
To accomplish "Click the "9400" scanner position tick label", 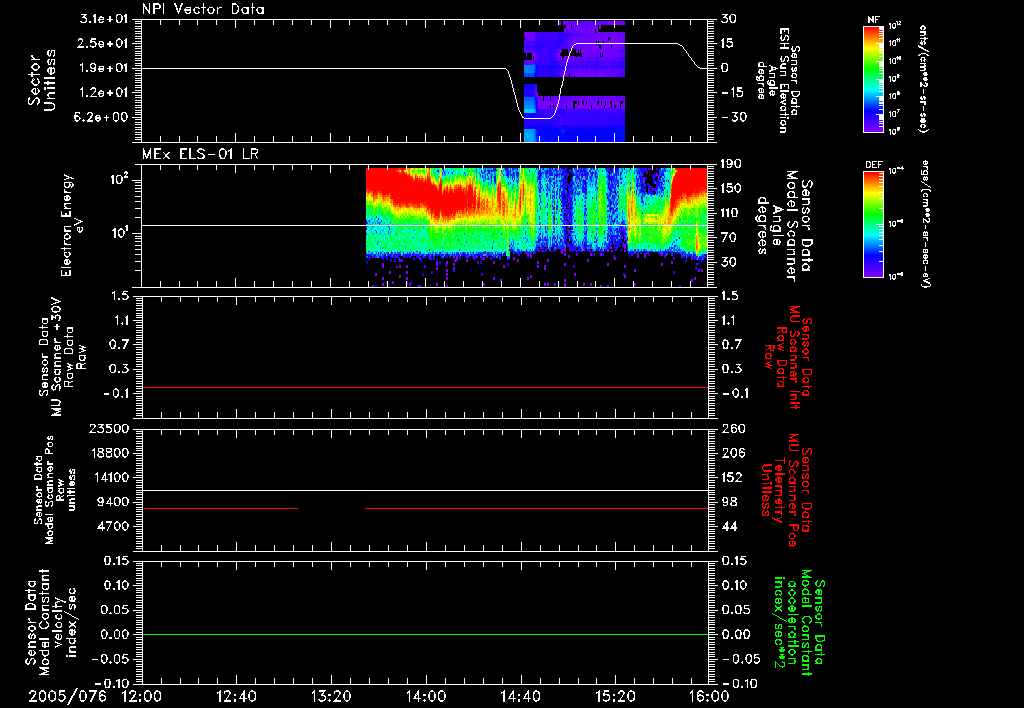I will pos(114,502).
